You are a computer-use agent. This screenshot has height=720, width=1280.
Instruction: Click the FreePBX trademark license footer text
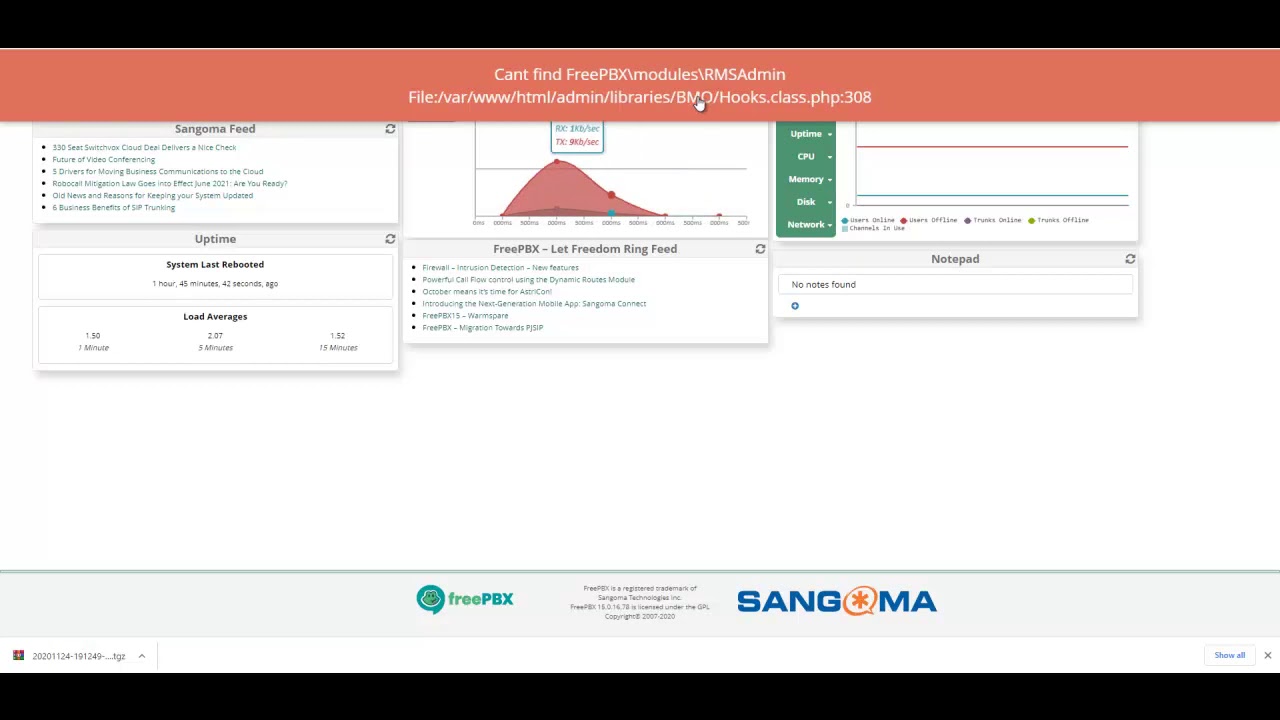coord(640,602)
